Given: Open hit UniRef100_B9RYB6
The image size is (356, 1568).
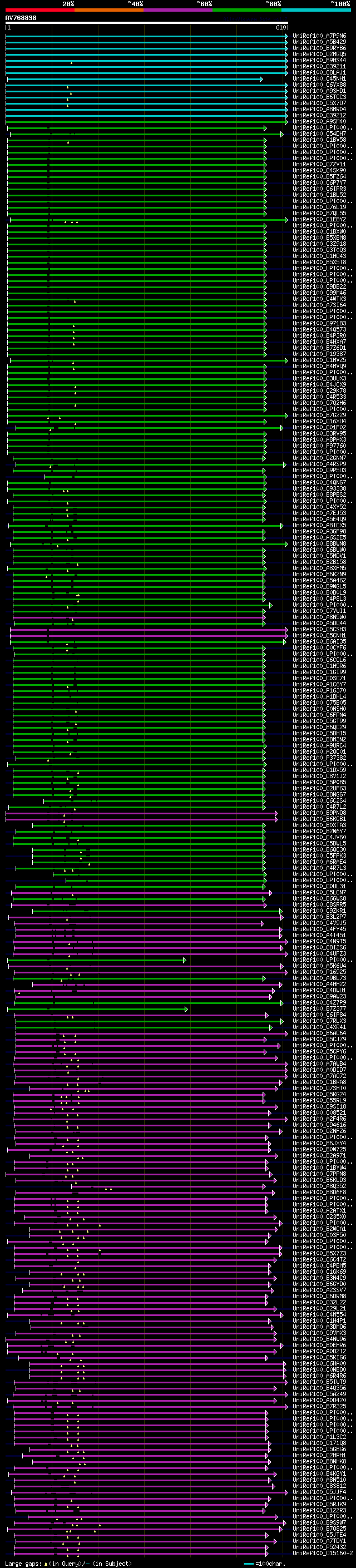Looking at the screenshot, I should (x=319, y=48).
